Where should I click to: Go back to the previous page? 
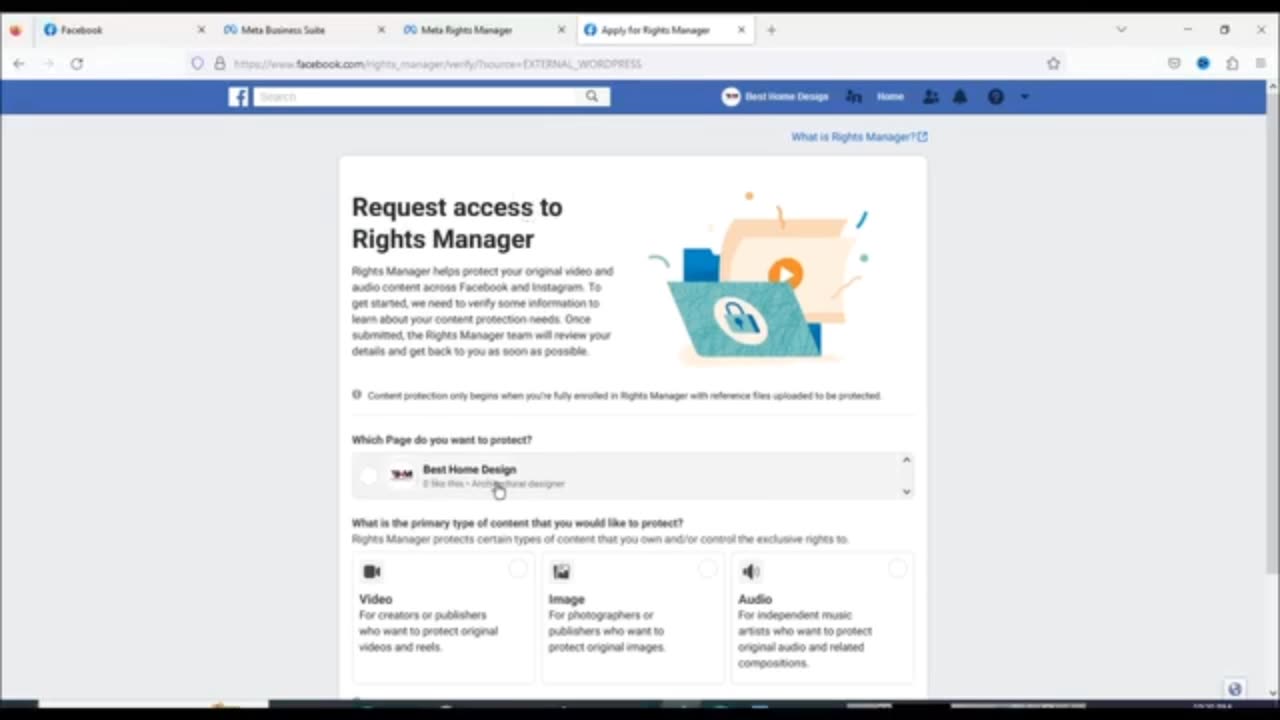click(x=19, y=63)
